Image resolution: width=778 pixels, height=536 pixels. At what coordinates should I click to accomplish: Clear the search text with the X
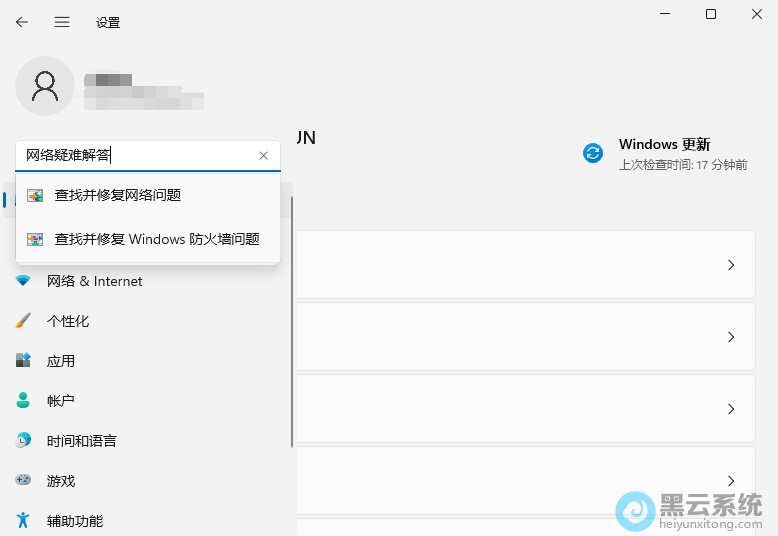[264, 156]
